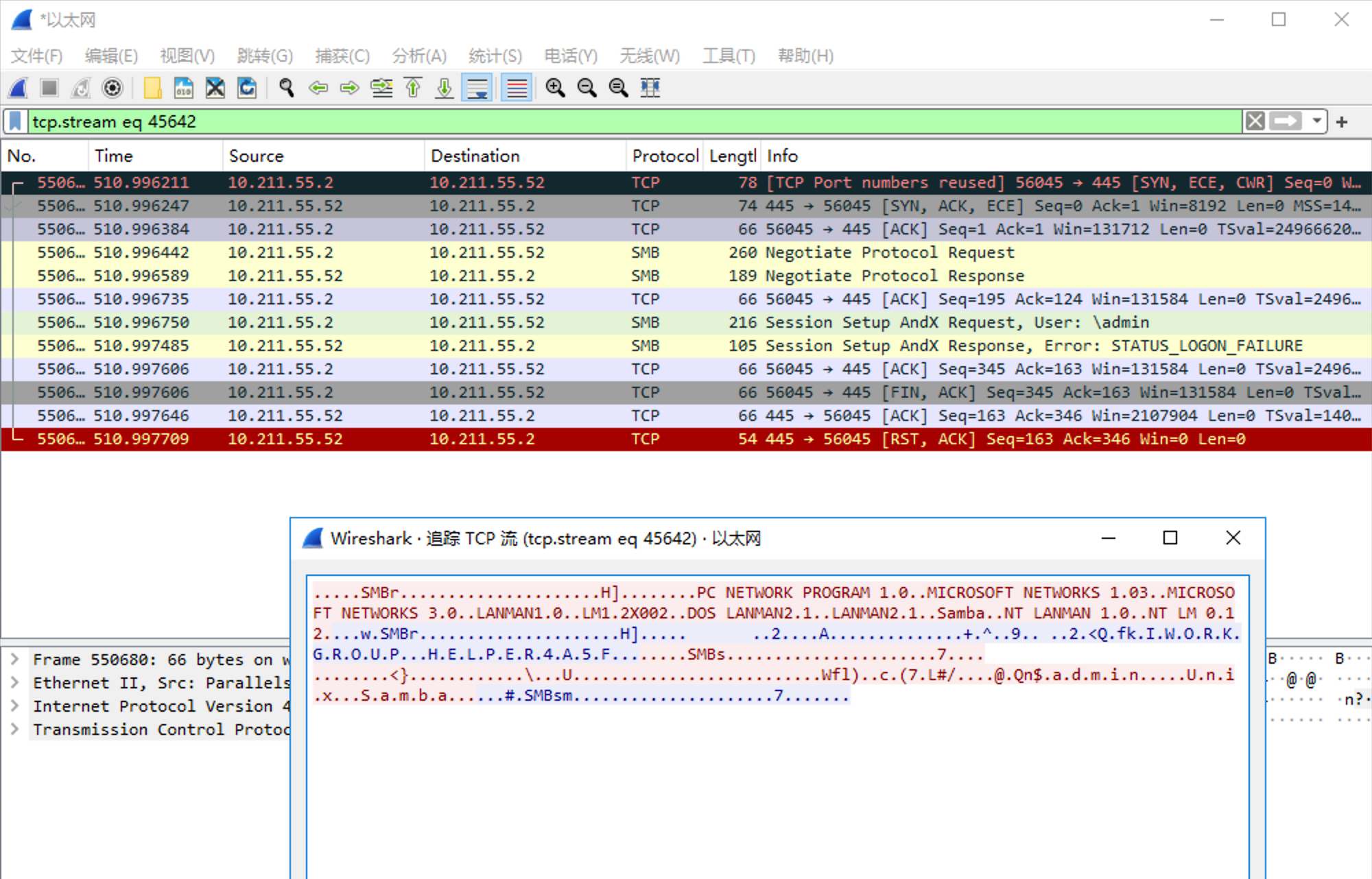Sort by the Time column header
Image resolution: width=1372 pixels, height=879 pixels.
(x=156, y=156)
